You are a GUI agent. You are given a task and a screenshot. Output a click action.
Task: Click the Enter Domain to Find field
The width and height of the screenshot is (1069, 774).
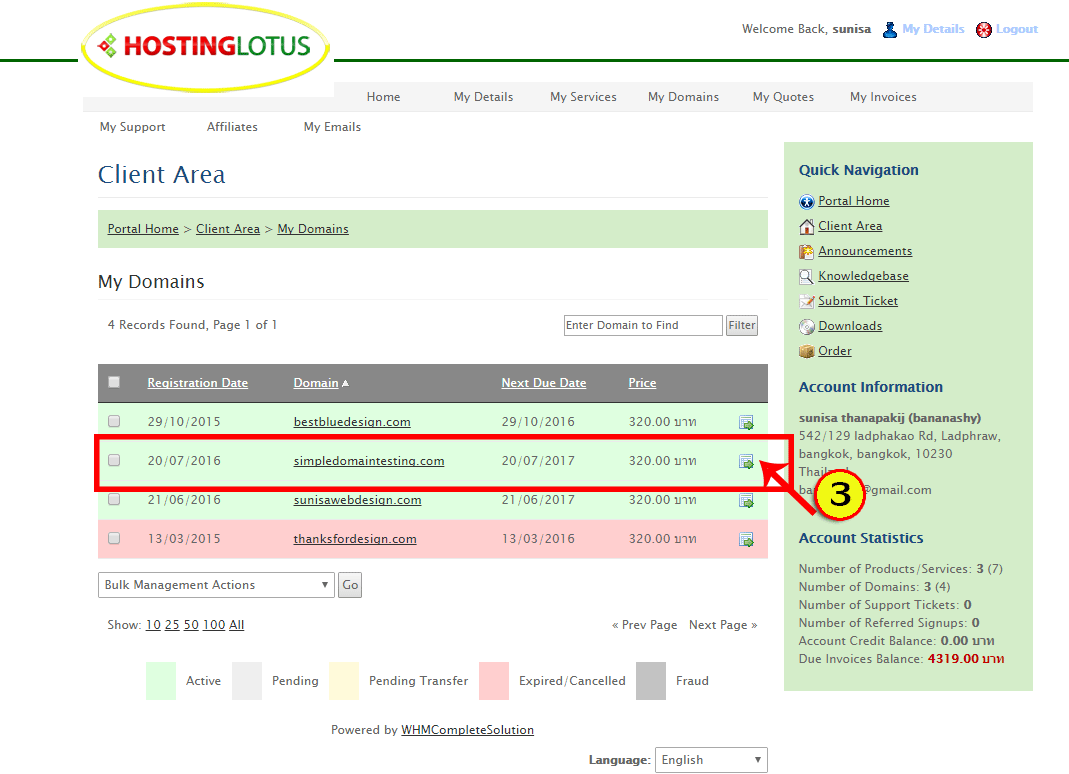pos(643,325)
